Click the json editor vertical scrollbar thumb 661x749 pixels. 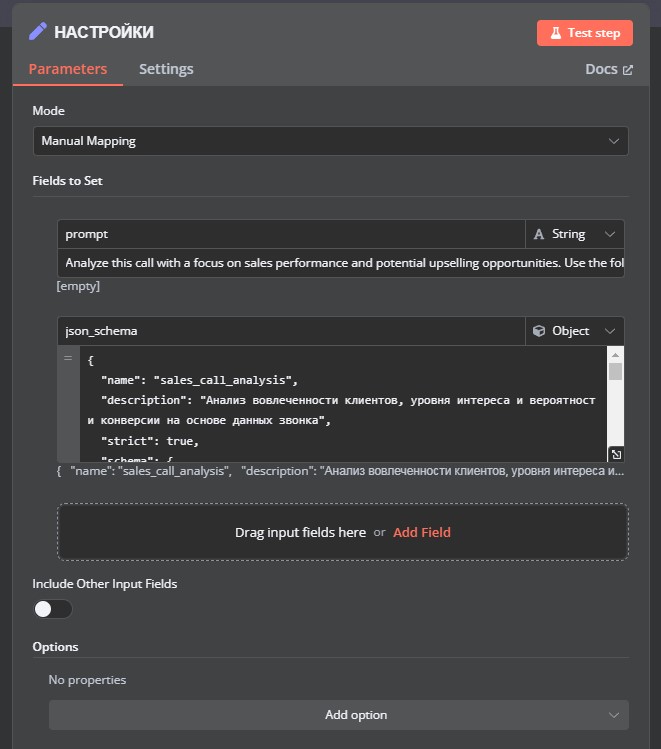pos(615,371)
